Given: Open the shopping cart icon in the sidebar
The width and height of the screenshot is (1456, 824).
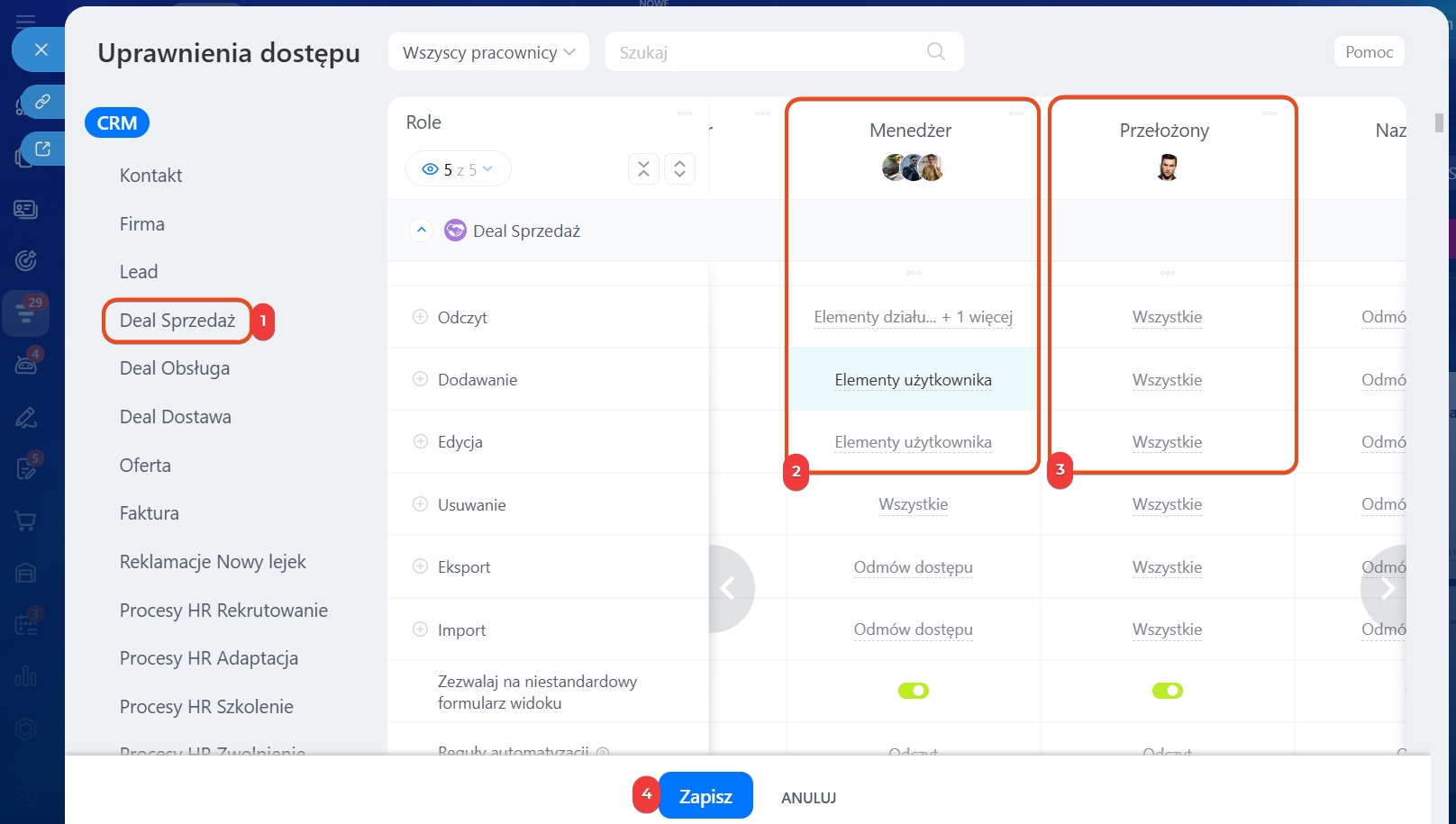Looking at the screenshot, I should [x=26, y=521].
